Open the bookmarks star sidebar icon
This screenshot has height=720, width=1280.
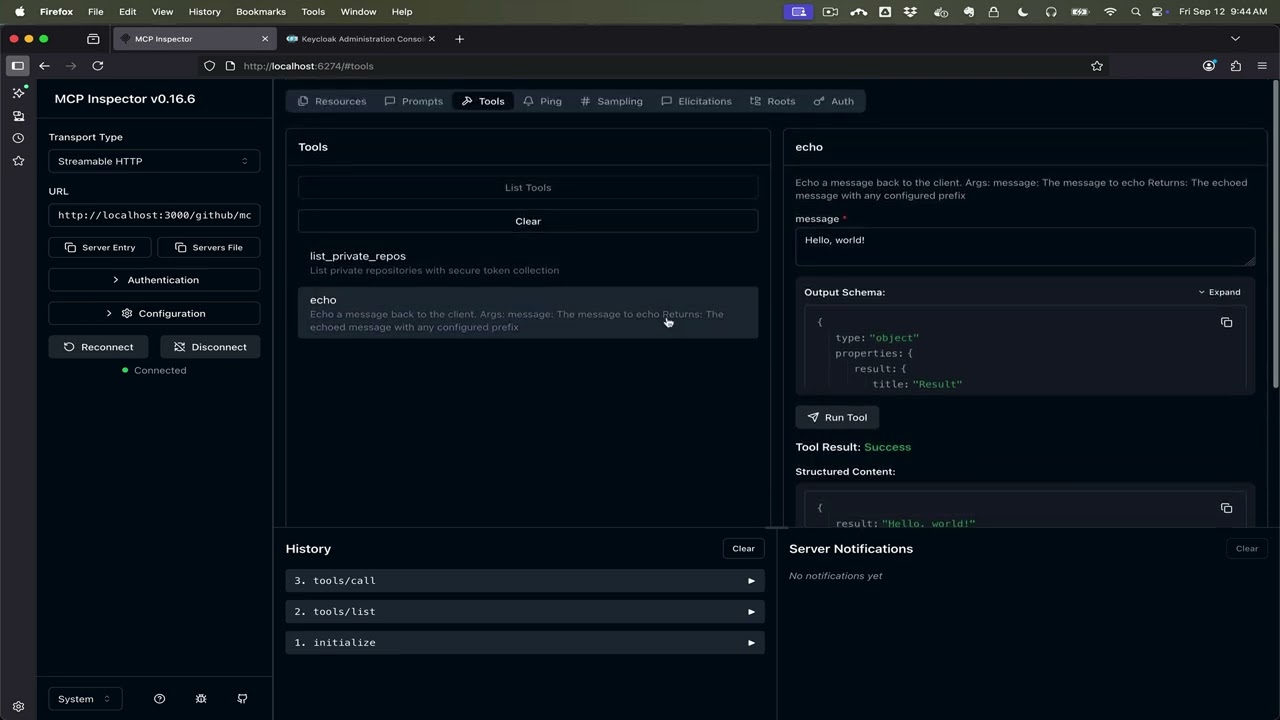18,161
